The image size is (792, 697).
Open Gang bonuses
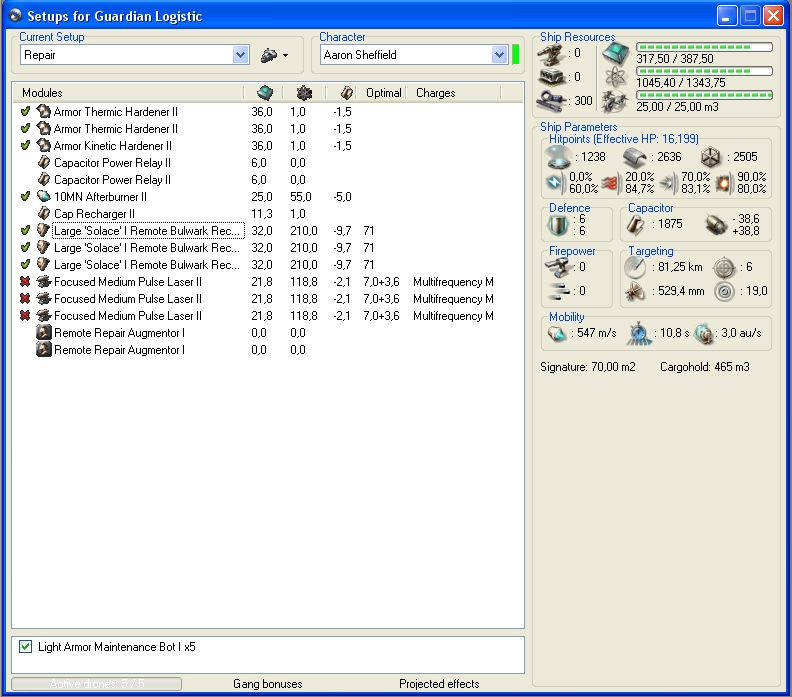tap(268, 684)
